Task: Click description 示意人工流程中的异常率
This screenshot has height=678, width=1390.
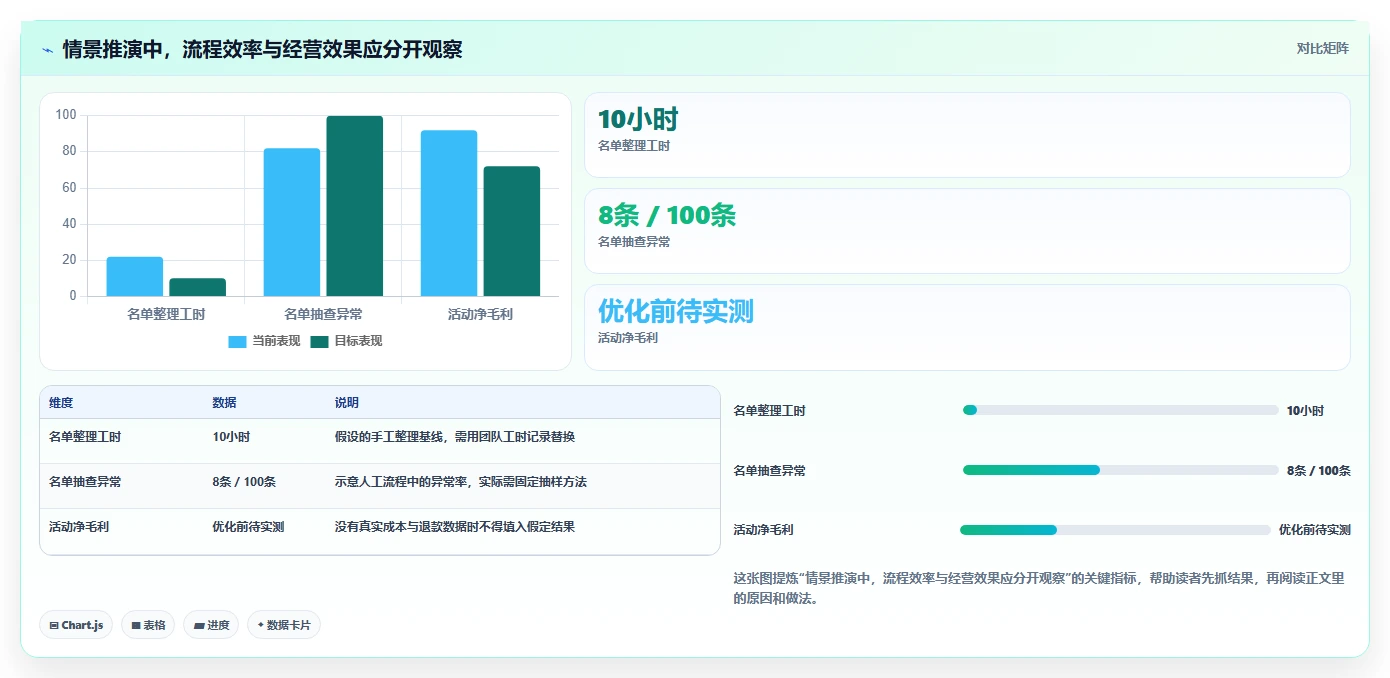Action: pyautogui.click(x=461, y=482)
